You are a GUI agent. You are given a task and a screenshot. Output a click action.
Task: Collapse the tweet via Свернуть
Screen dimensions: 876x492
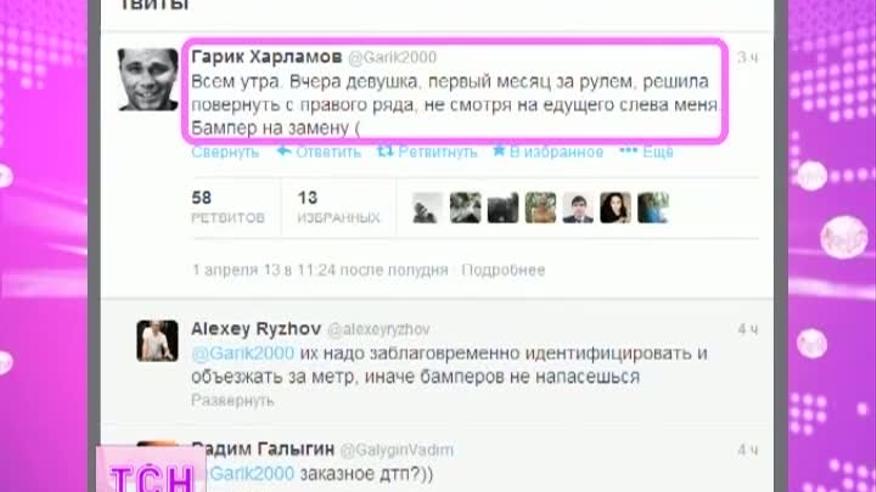point(225,152)
